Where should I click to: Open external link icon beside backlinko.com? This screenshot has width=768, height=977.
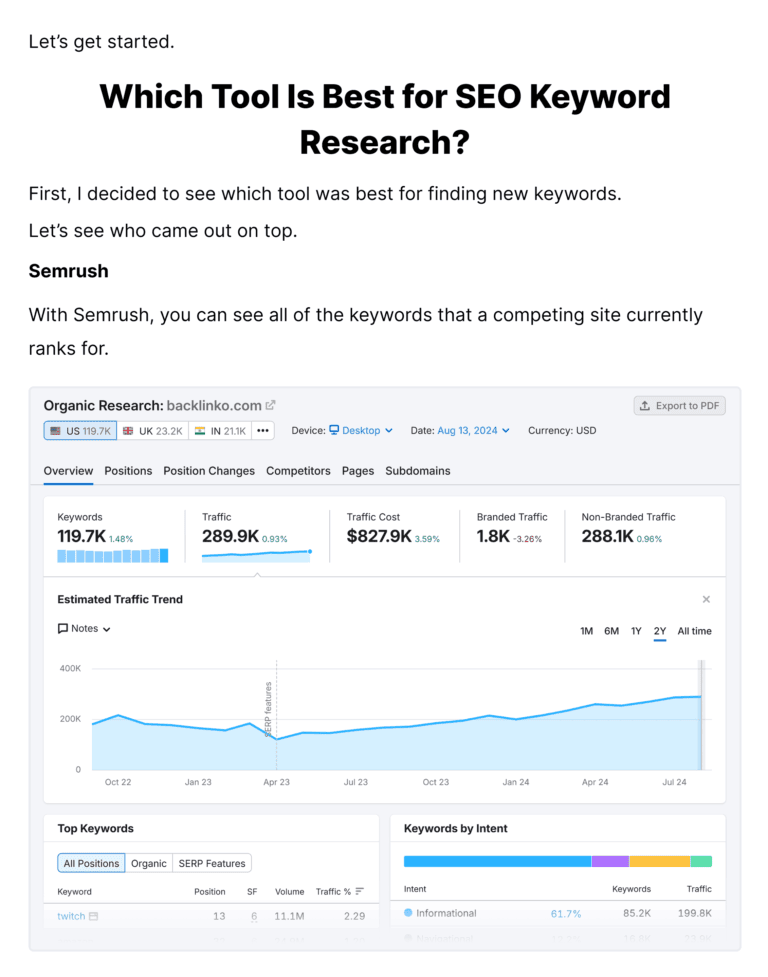tap(270, 406)
